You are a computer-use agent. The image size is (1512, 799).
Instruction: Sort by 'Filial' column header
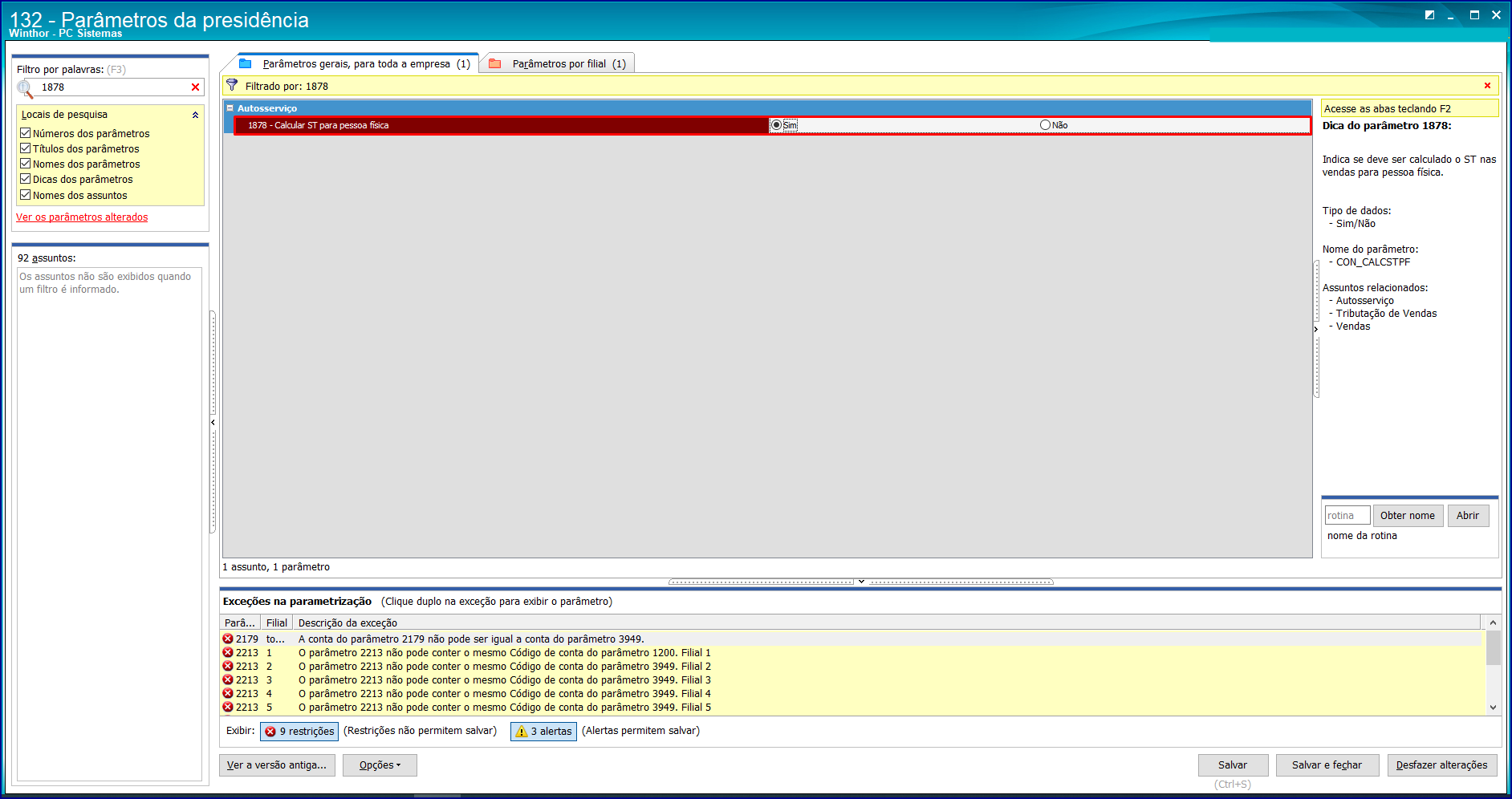[277, 623]
